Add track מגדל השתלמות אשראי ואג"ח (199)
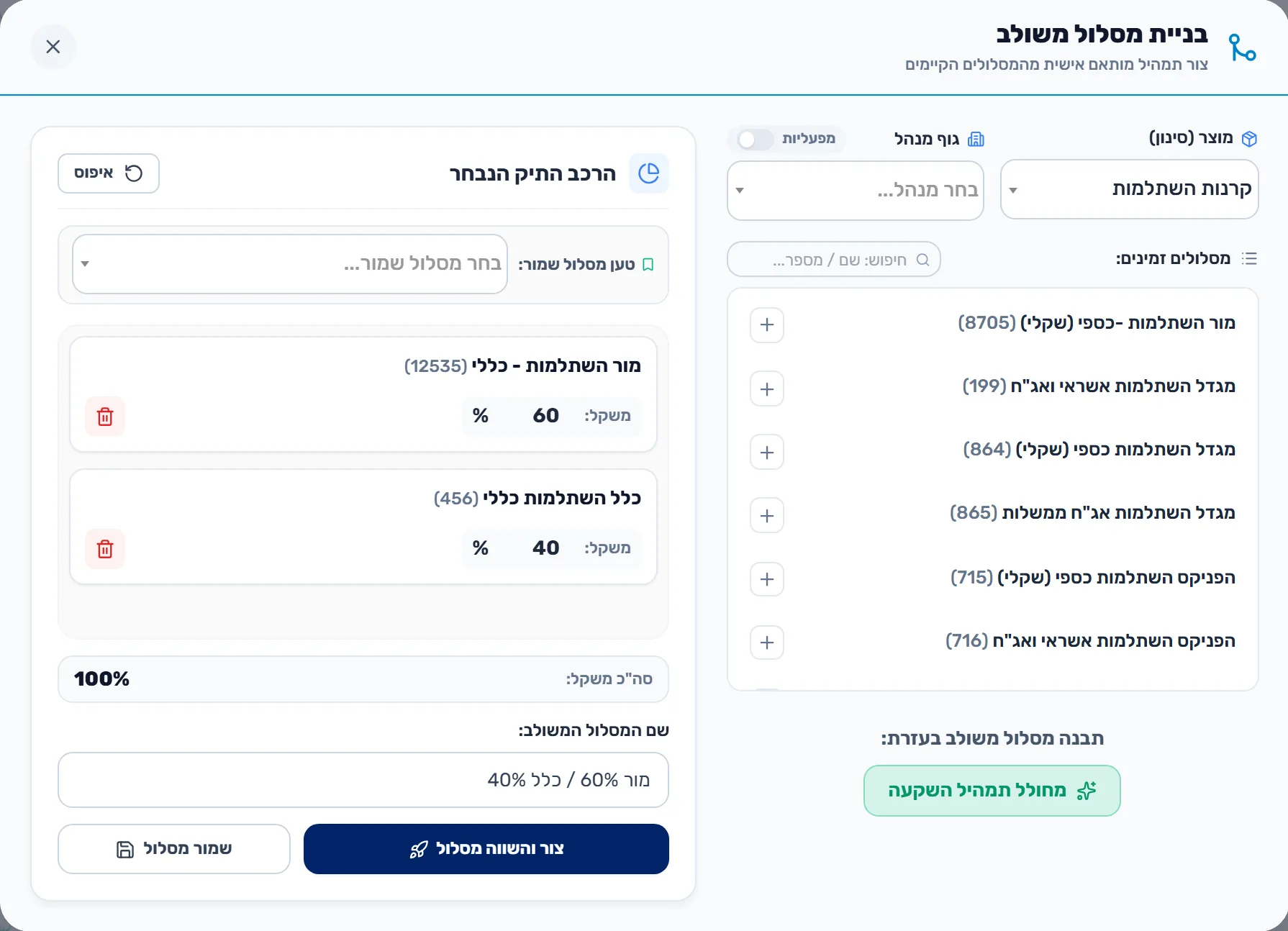The image size is (1288, 931). pos(767,389)
